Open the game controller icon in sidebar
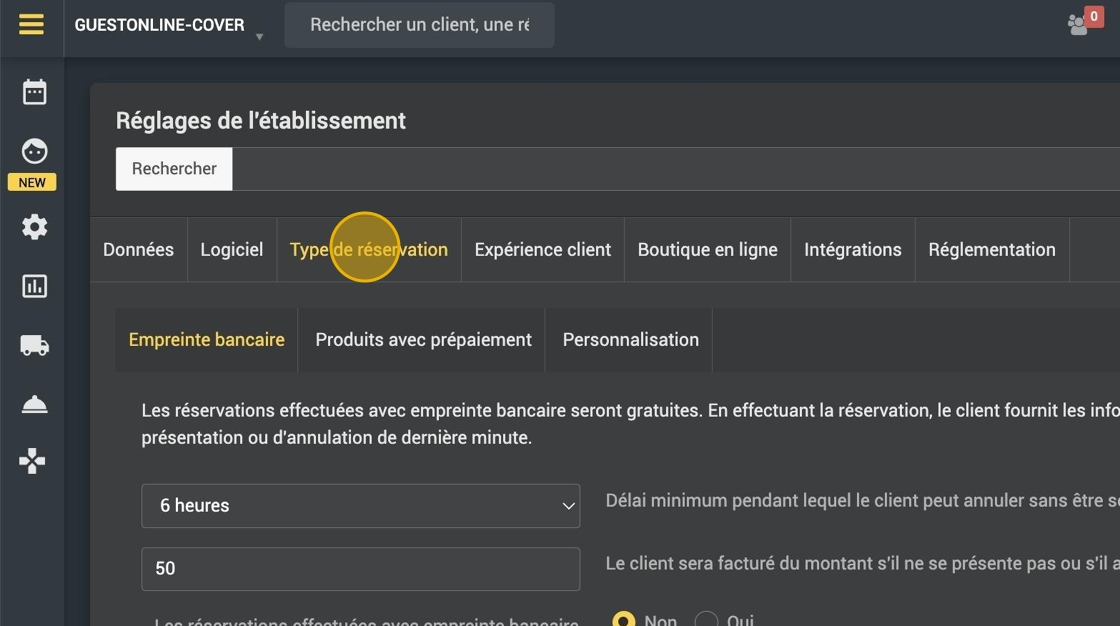1120x626 pixels. coord(32,462)
